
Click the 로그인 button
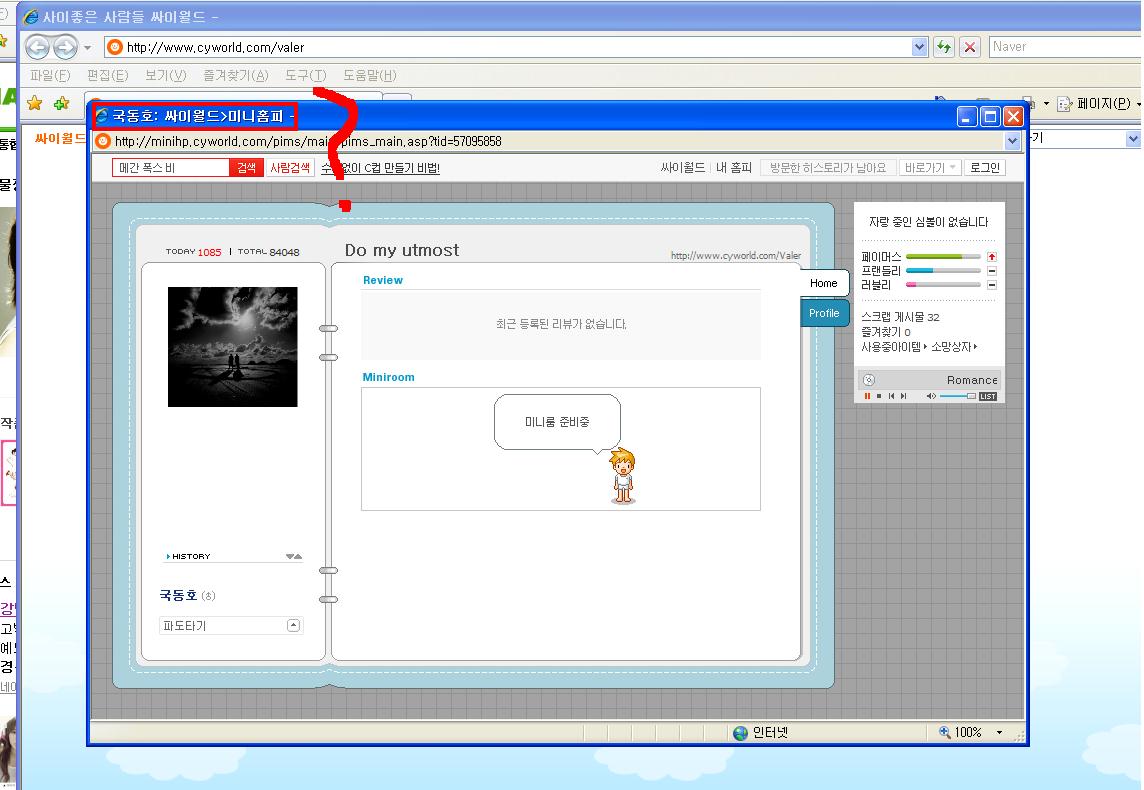click(985, 168)
